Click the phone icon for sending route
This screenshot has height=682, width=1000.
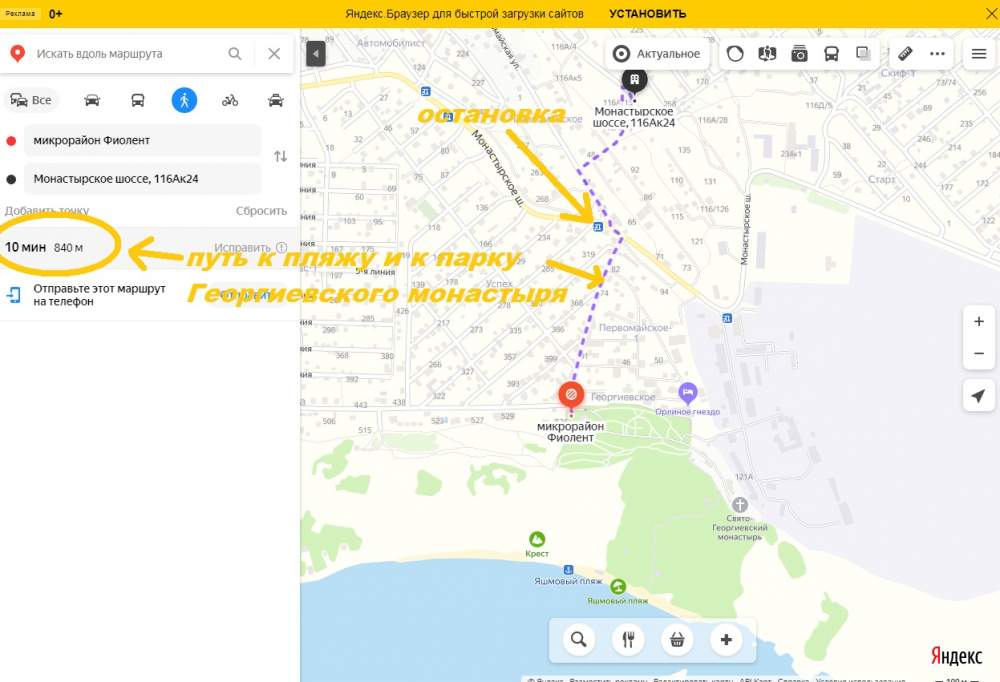pyautogui.click(x=13, y=295)
